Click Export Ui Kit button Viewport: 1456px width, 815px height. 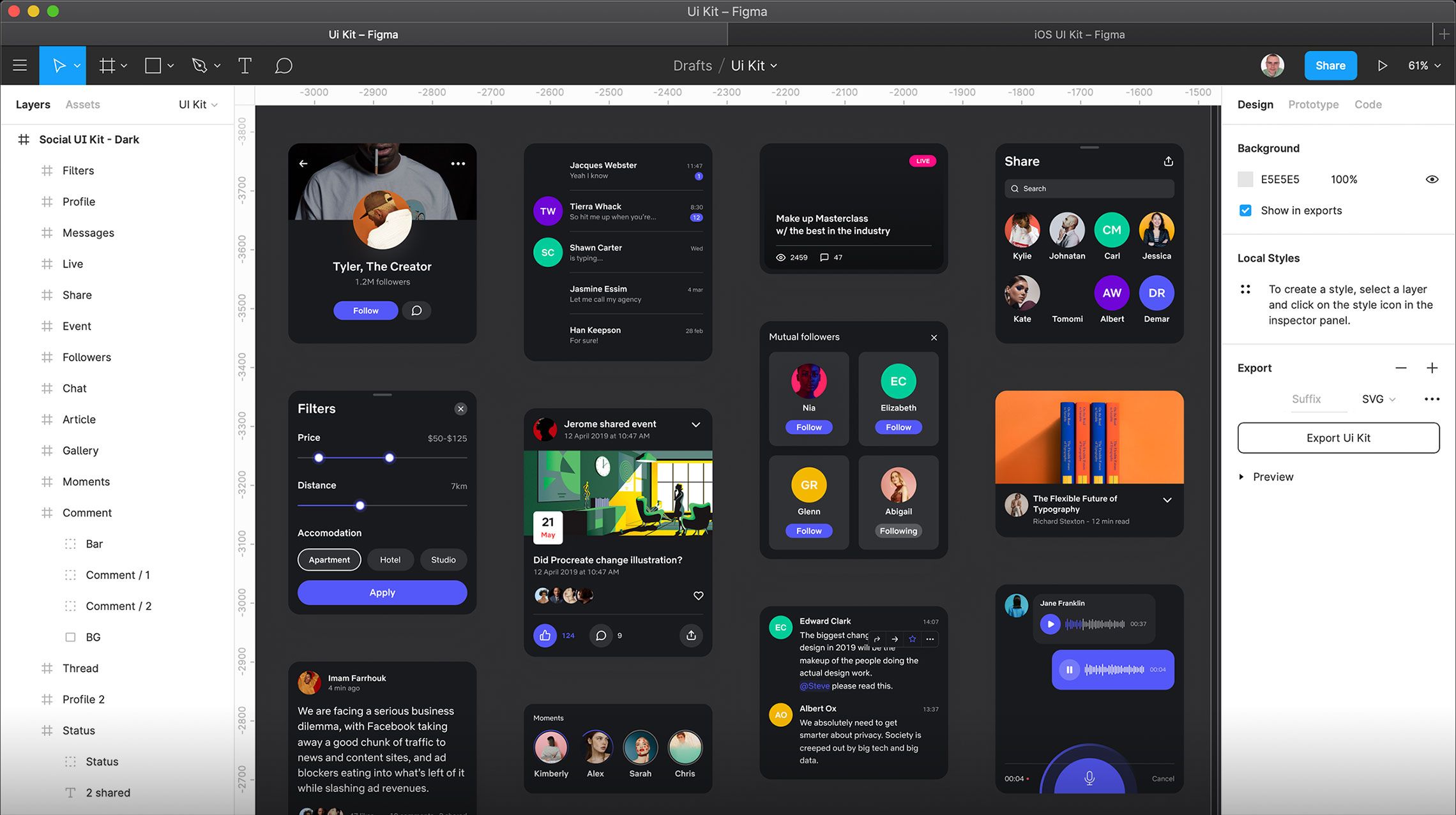pos(1338,437)
